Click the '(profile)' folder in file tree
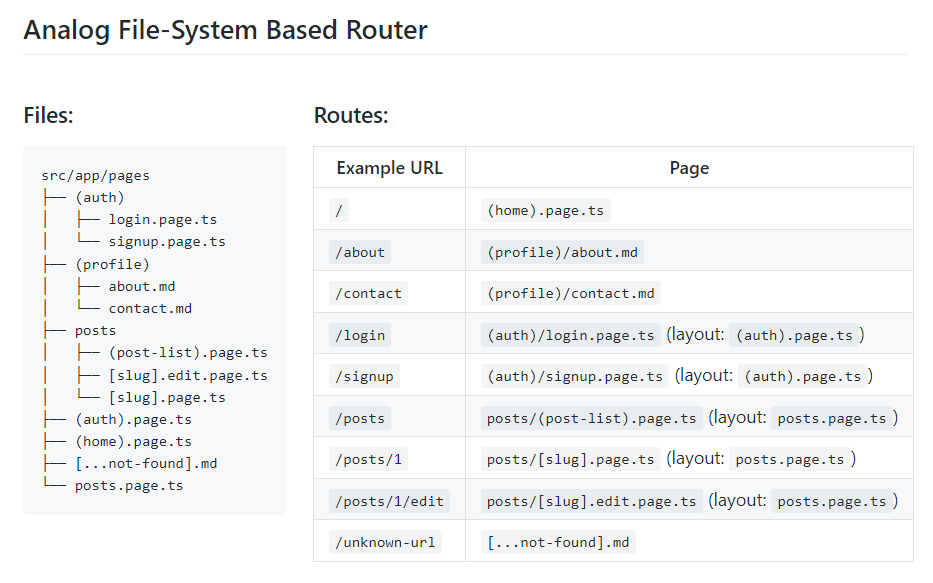This screenshot has height=583, width=933. pos(112,264)
